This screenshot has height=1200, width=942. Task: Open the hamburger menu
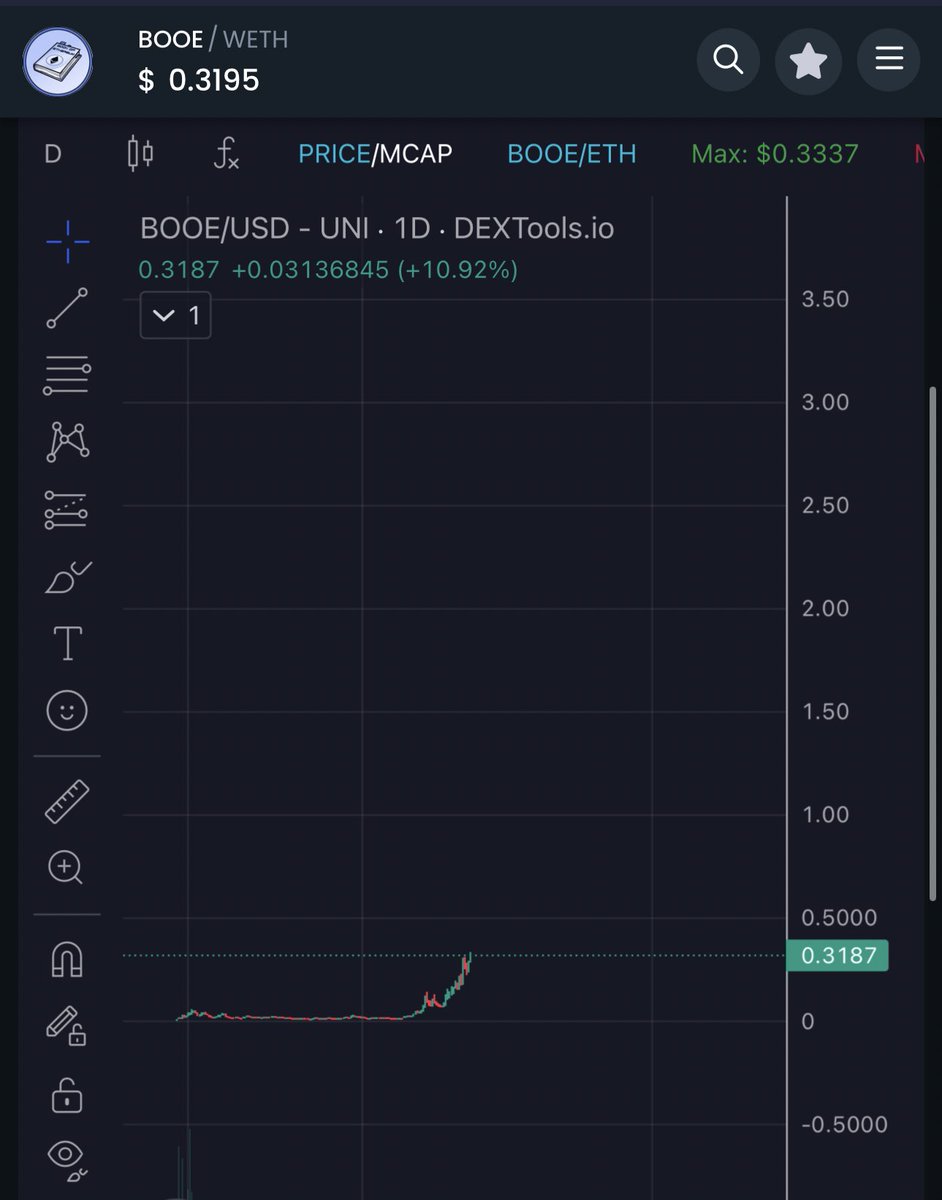click(x=889, y=61)
